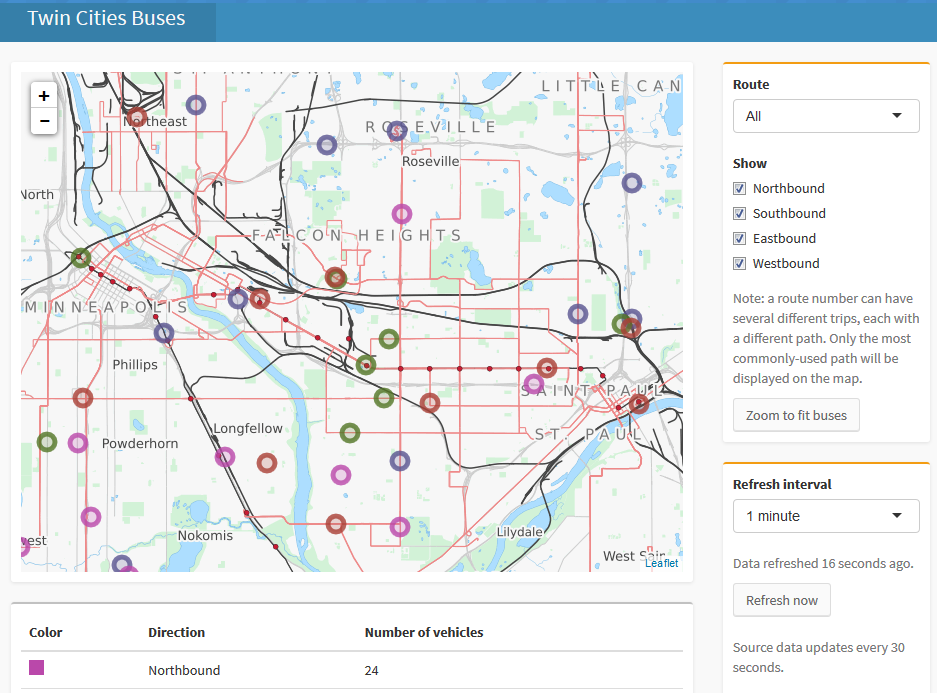Uncheck the Northbound checkbox
Screen dimensions: 937x693
[x=740, y=189]
